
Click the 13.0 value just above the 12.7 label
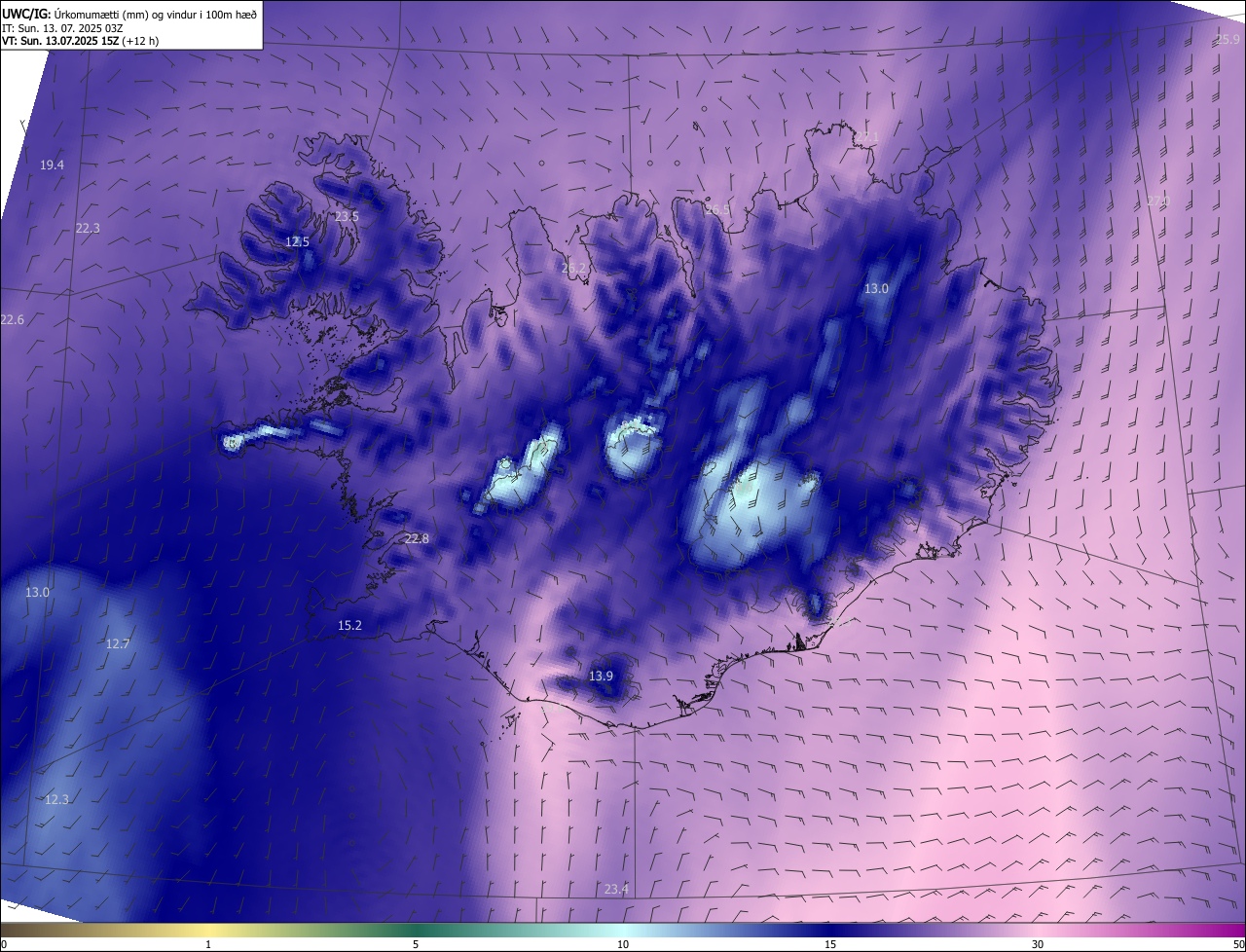pyautogui.click(x=37, y=592)
